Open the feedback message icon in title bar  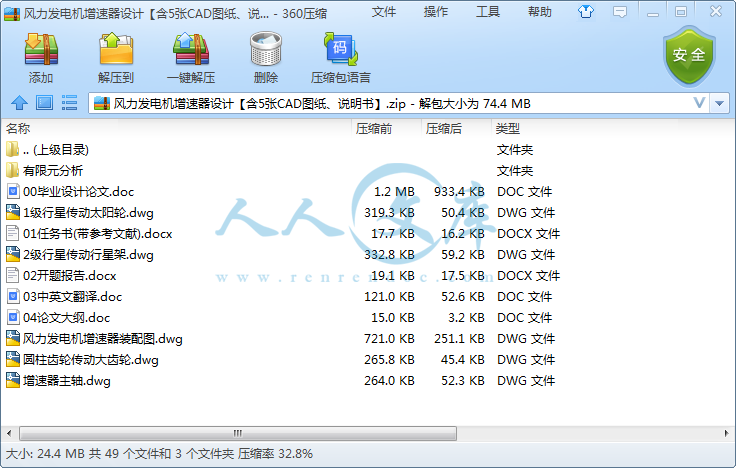[x=620, y=12]
